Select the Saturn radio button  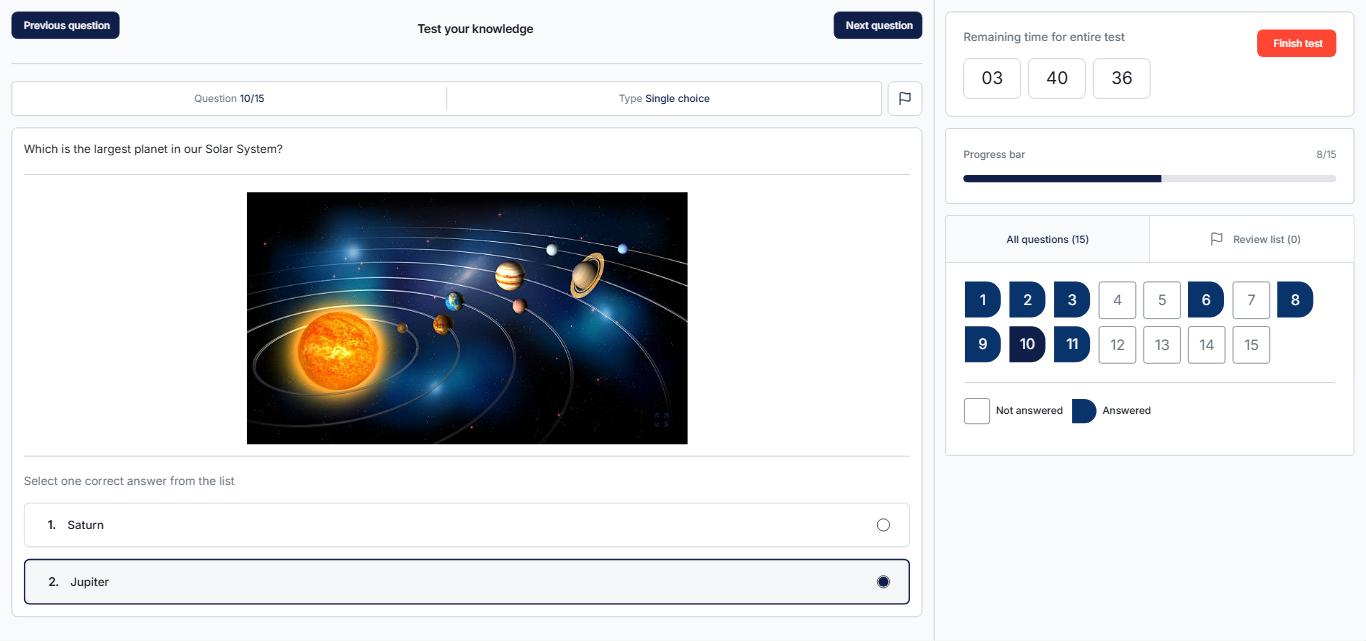click(x=882, y=525)
